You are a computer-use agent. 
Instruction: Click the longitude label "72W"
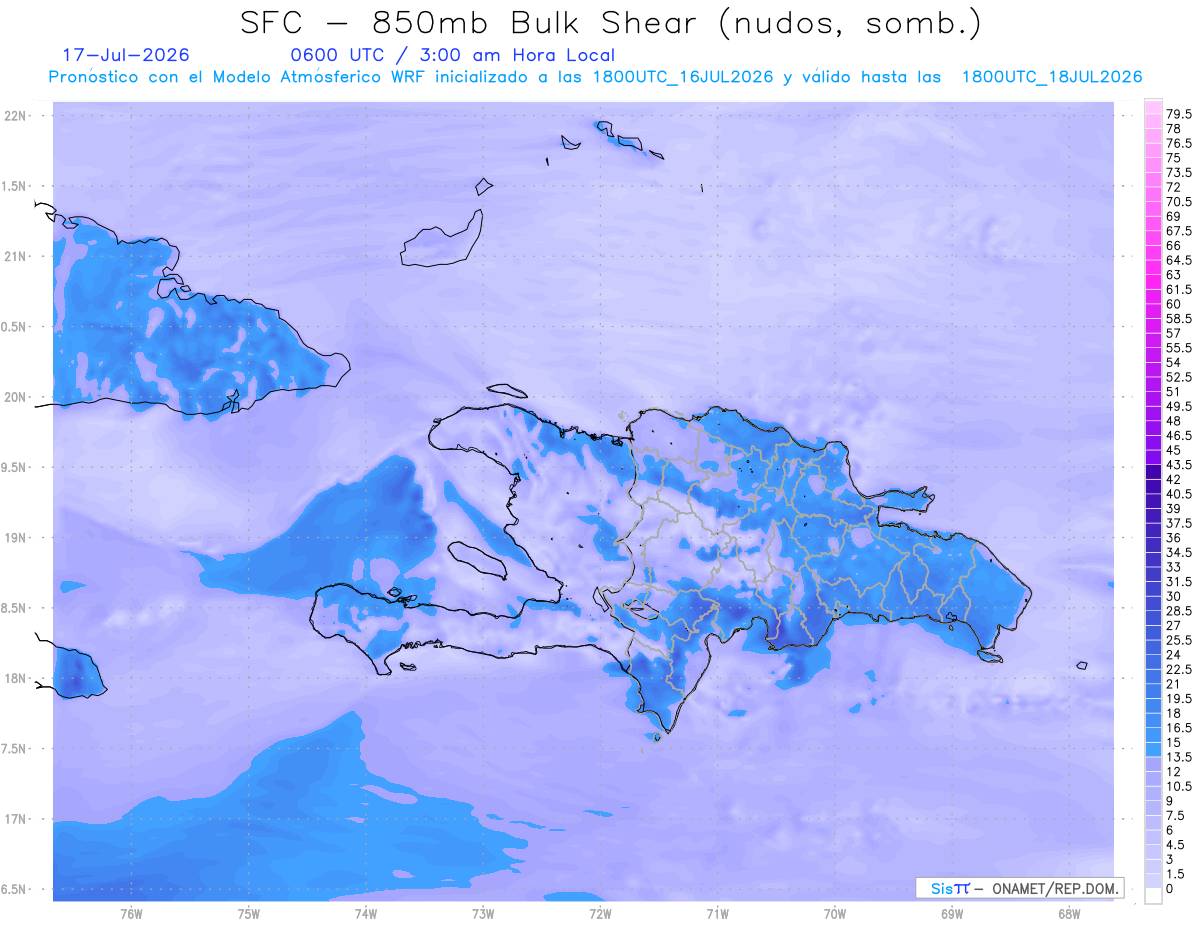[600, 913]
